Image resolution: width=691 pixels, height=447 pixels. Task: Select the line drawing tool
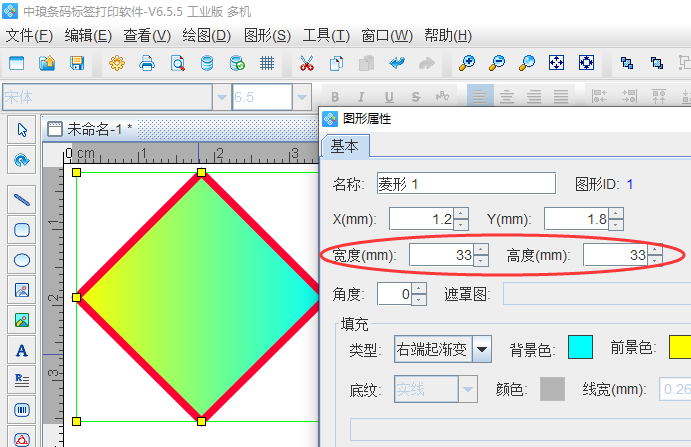point(22,199)
